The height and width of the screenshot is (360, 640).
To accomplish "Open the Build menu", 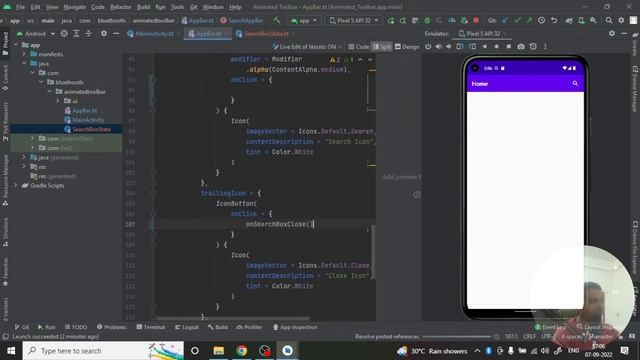I will tap(143, 7).
